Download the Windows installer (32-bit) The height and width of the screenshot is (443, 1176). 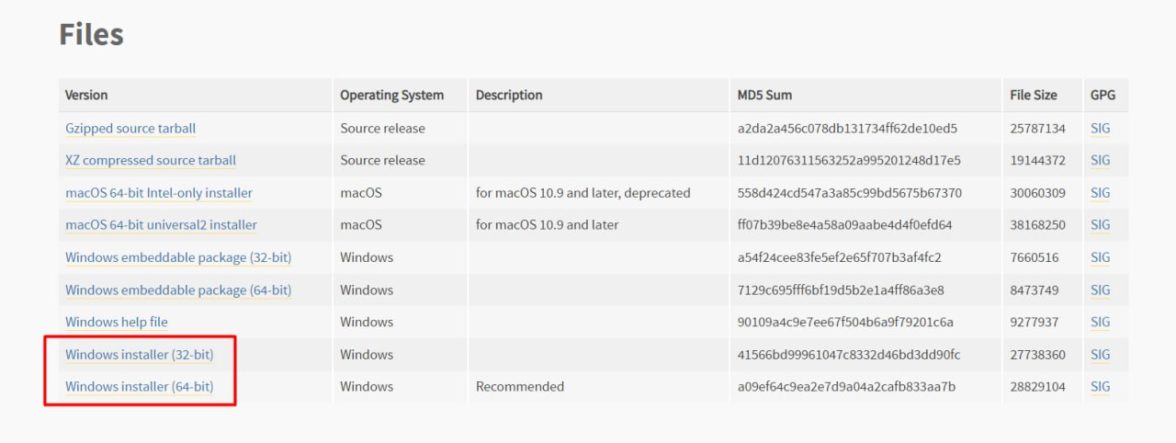point(139,354)
